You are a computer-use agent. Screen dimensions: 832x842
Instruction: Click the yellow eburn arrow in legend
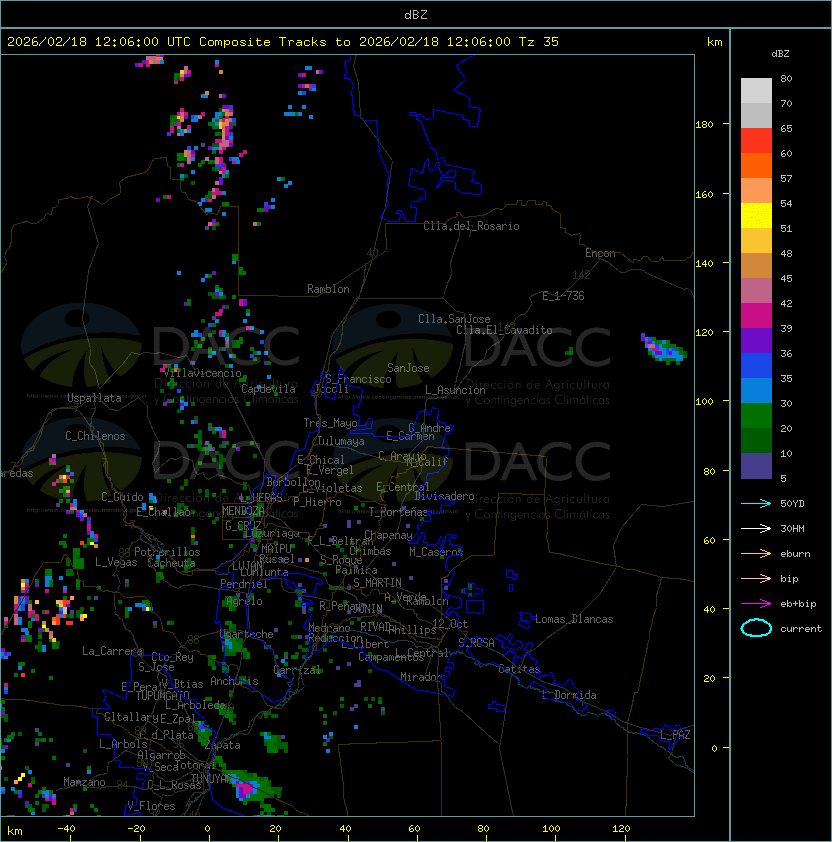[x=756, y=554]
